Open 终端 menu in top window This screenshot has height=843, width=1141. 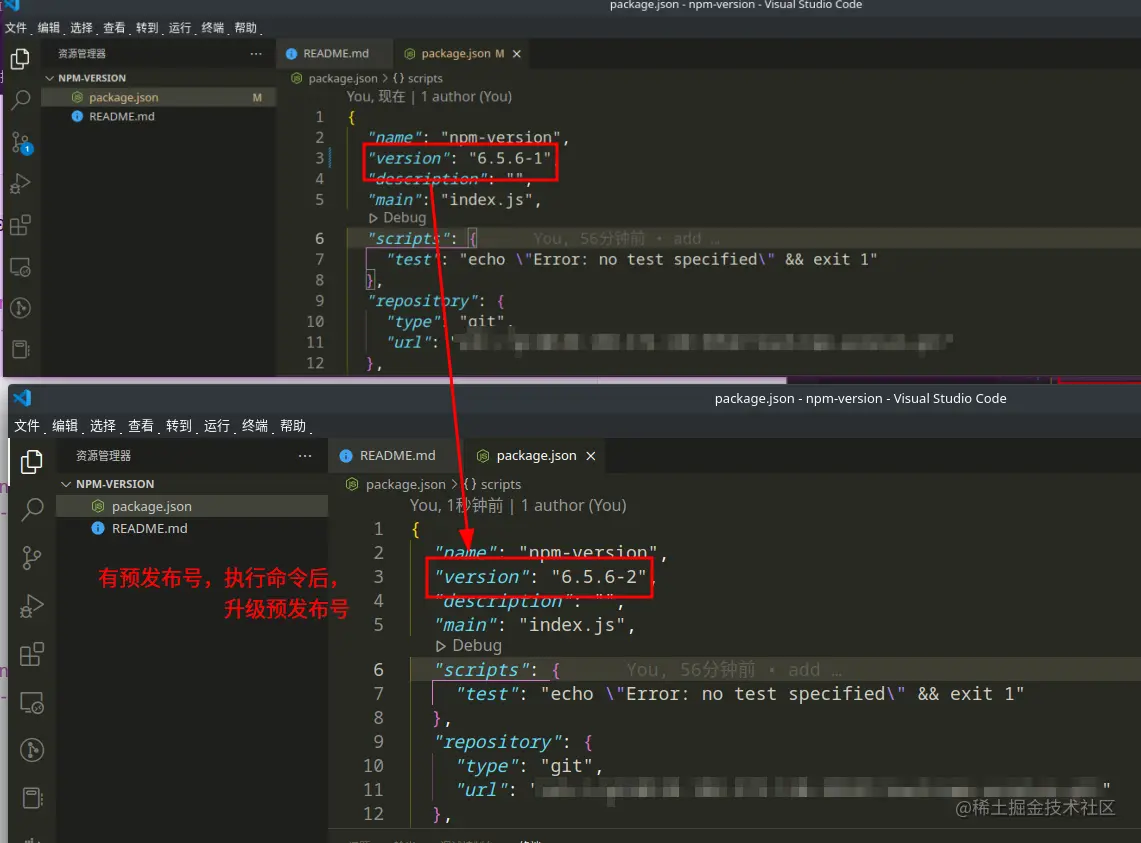(x=212, y=28)
